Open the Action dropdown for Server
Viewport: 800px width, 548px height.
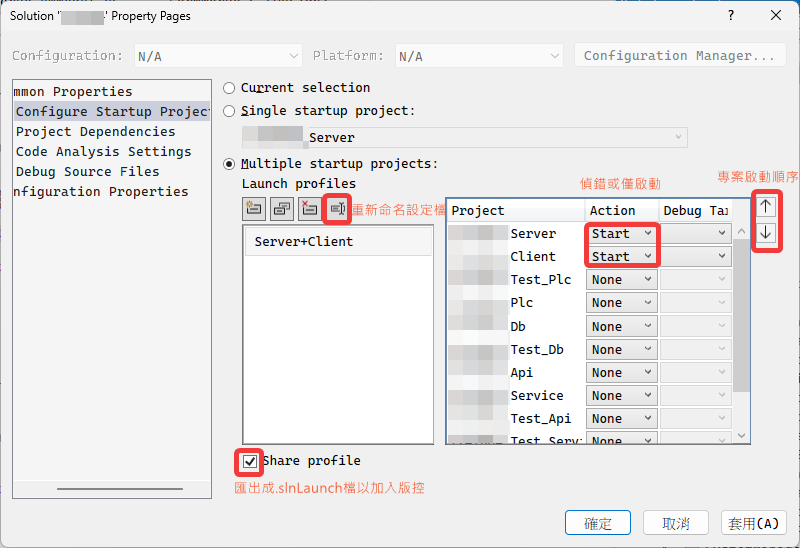[621, 233]
